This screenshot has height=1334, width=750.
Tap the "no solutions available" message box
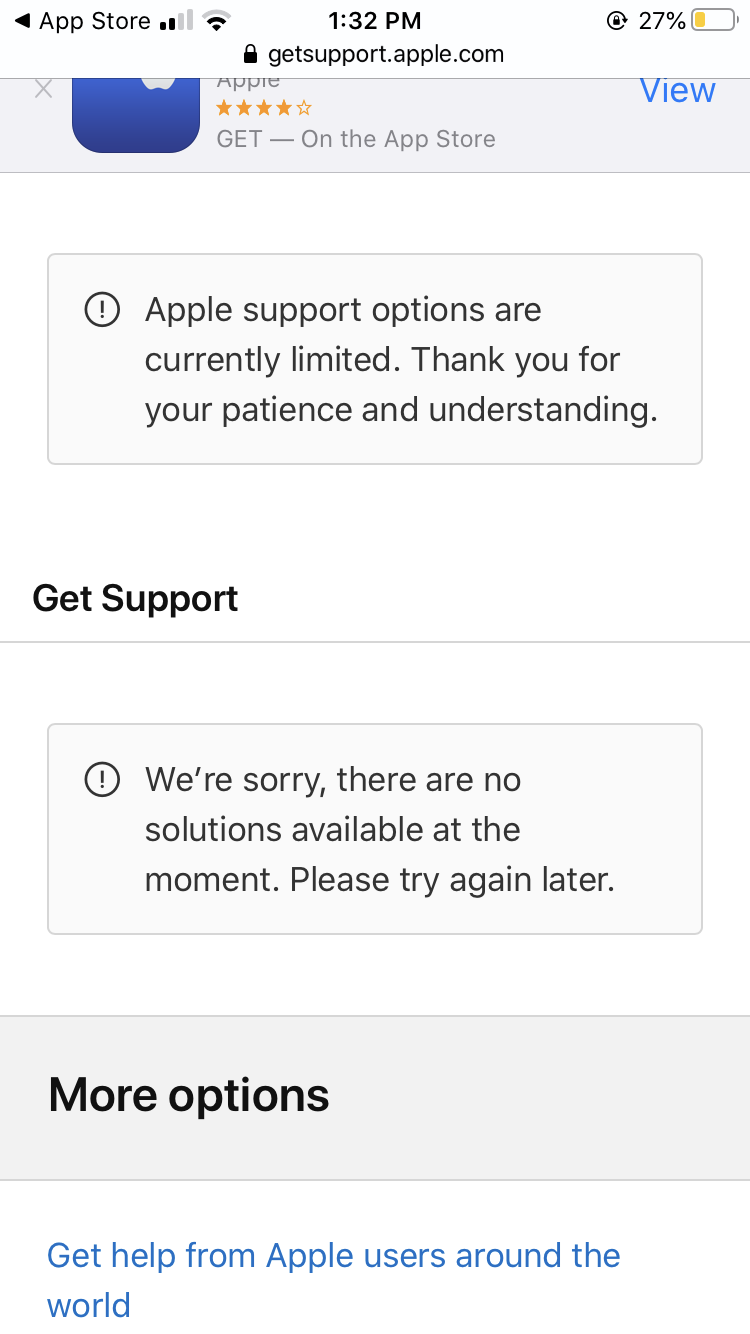coord(375,829)
